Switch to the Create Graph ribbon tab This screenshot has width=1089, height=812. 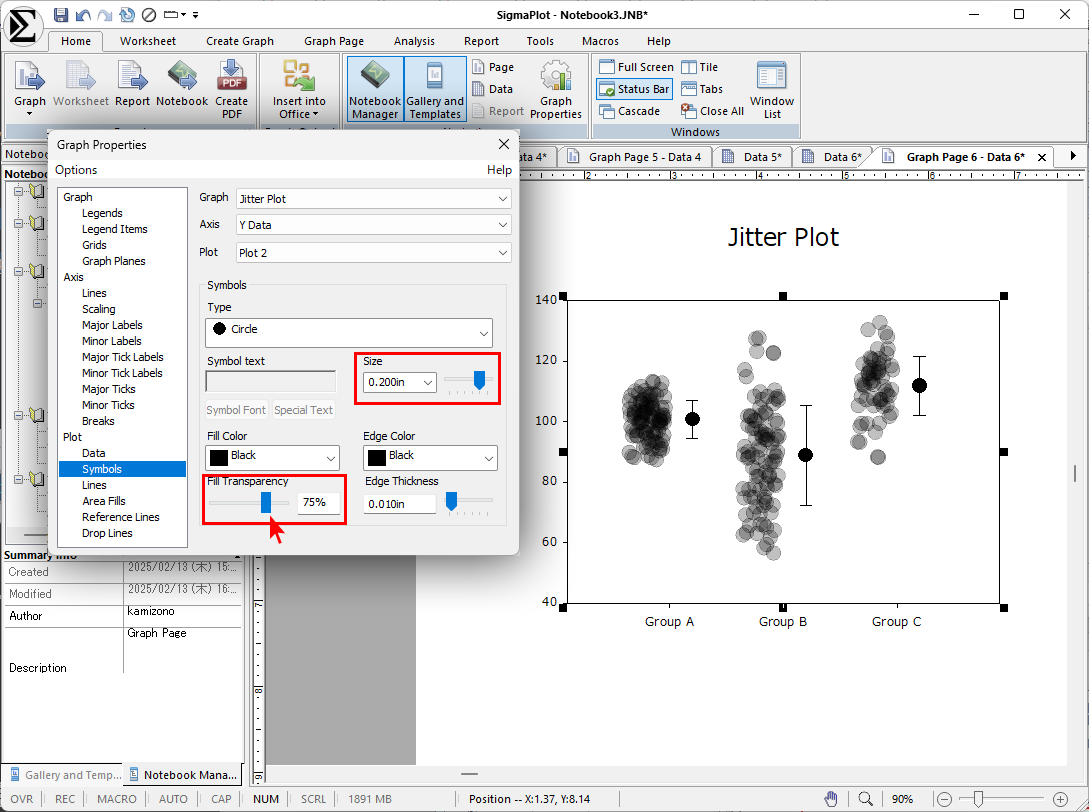point(240,41)
